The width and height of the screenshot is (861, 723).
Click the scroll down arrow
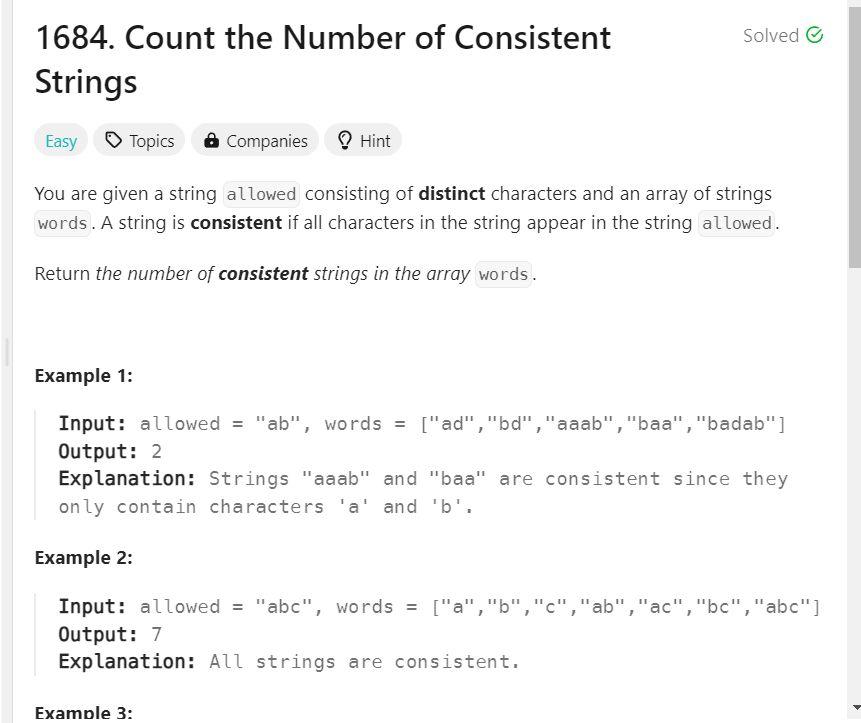pos(856,708)
